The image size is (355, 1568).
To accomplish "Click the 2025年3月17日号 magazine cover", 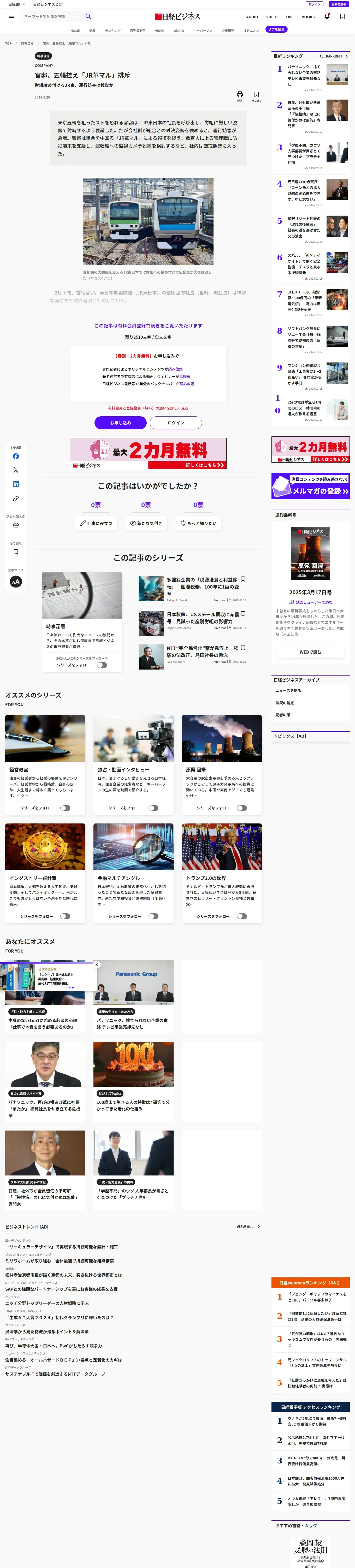I will pyautogui.click(x=311, y=553).
